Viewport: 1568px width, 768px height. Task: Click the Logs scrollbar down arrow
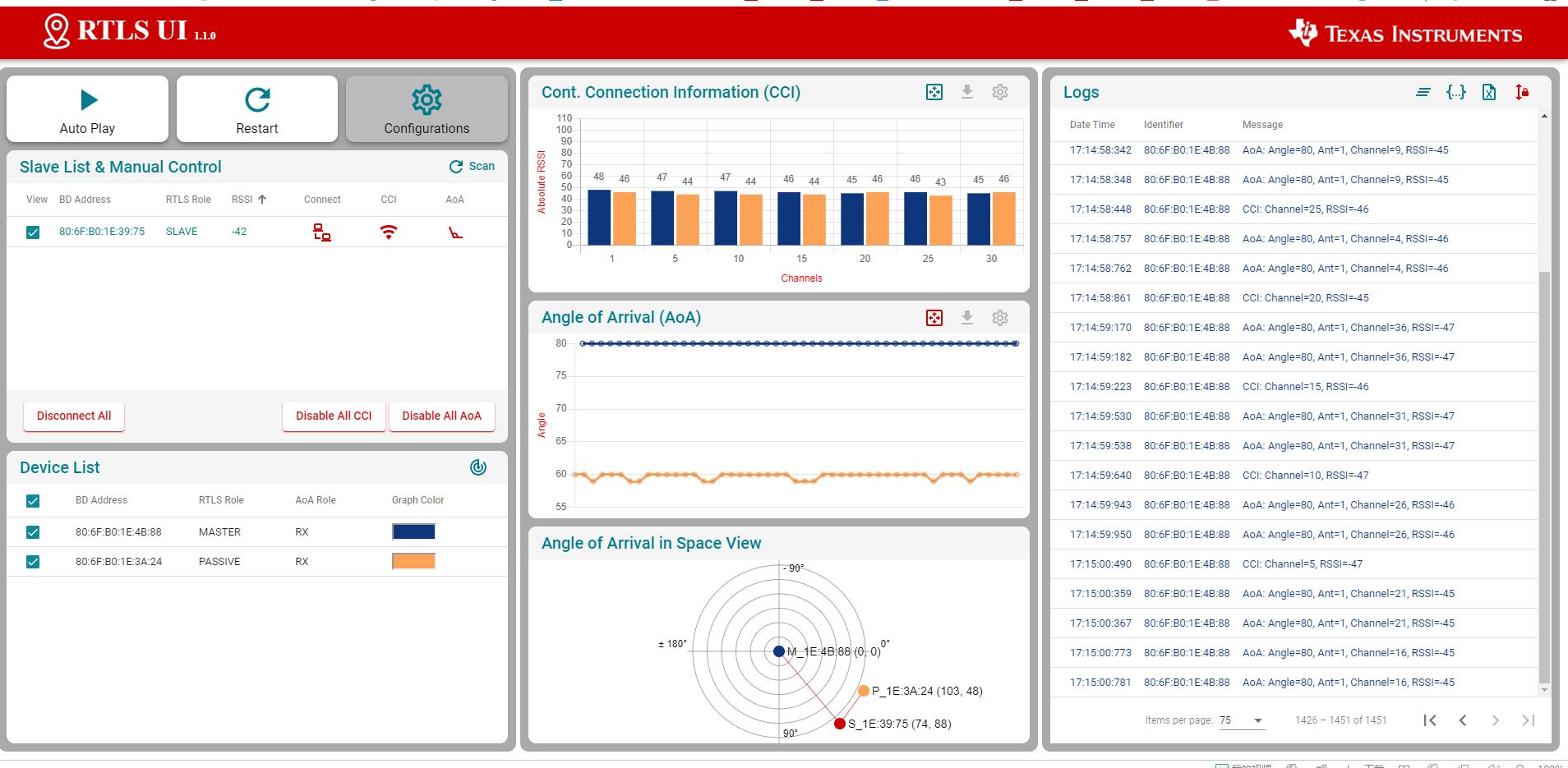click(x=1544, y=690)
